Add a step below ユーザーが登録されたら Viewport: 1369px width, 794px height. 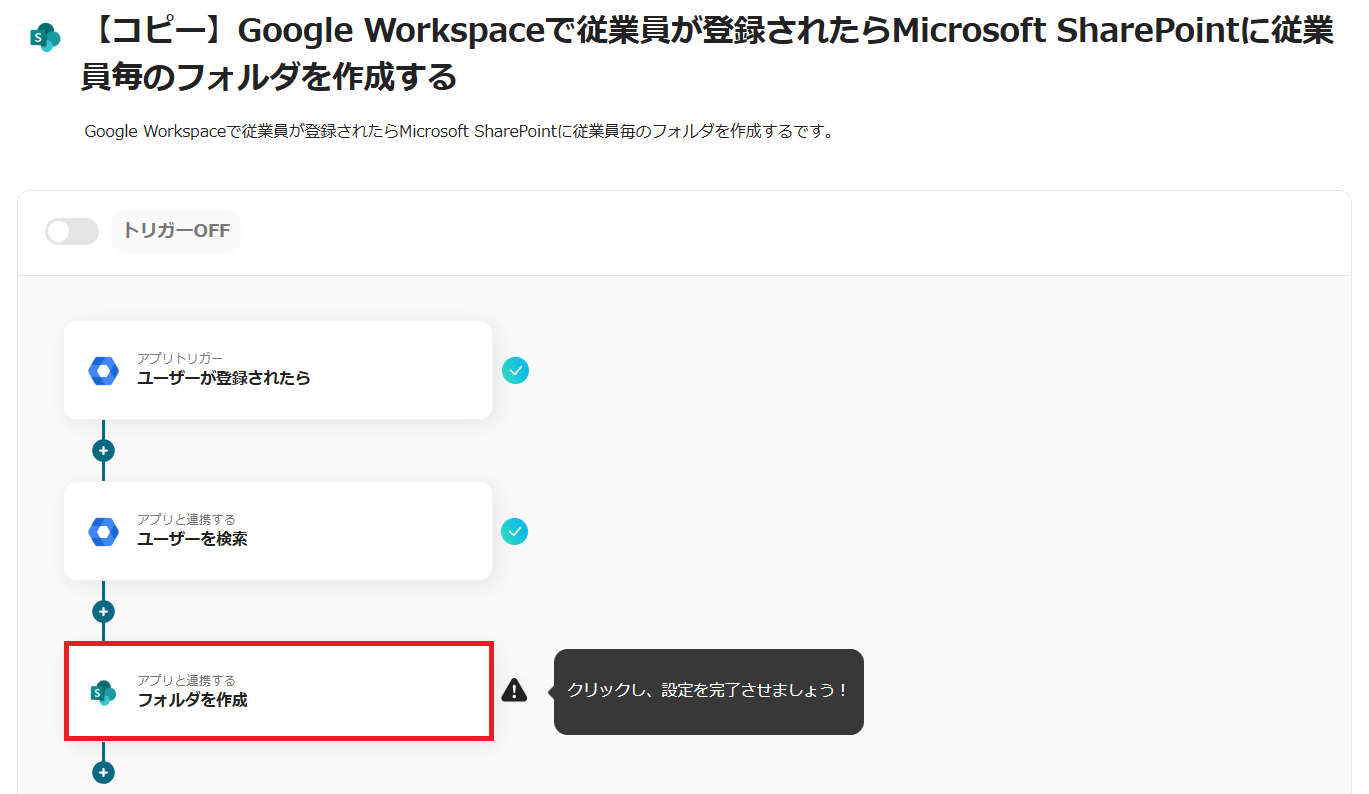103,450
